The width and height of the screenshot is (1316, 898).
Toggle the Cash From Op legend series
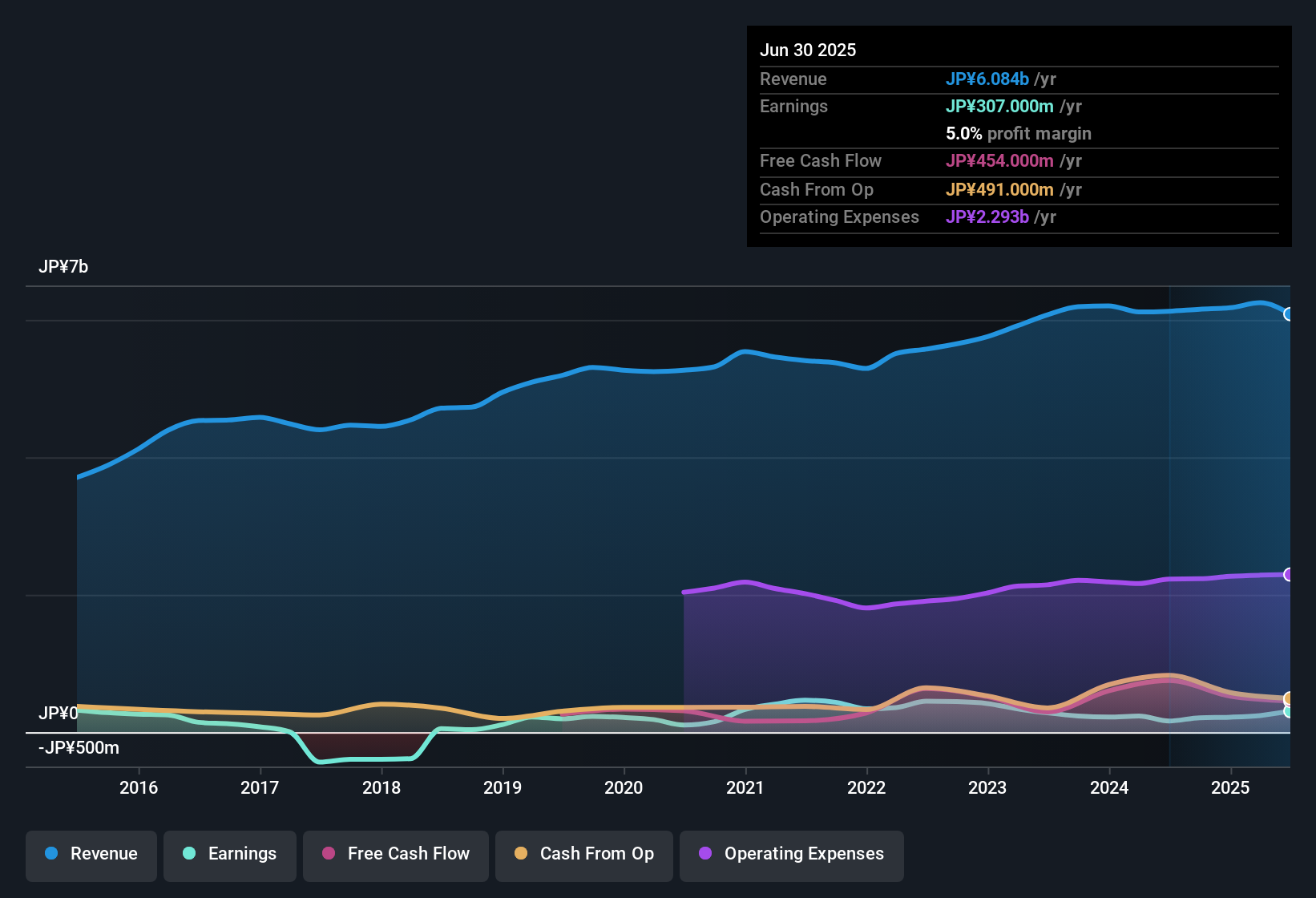(x=584, y=855)
